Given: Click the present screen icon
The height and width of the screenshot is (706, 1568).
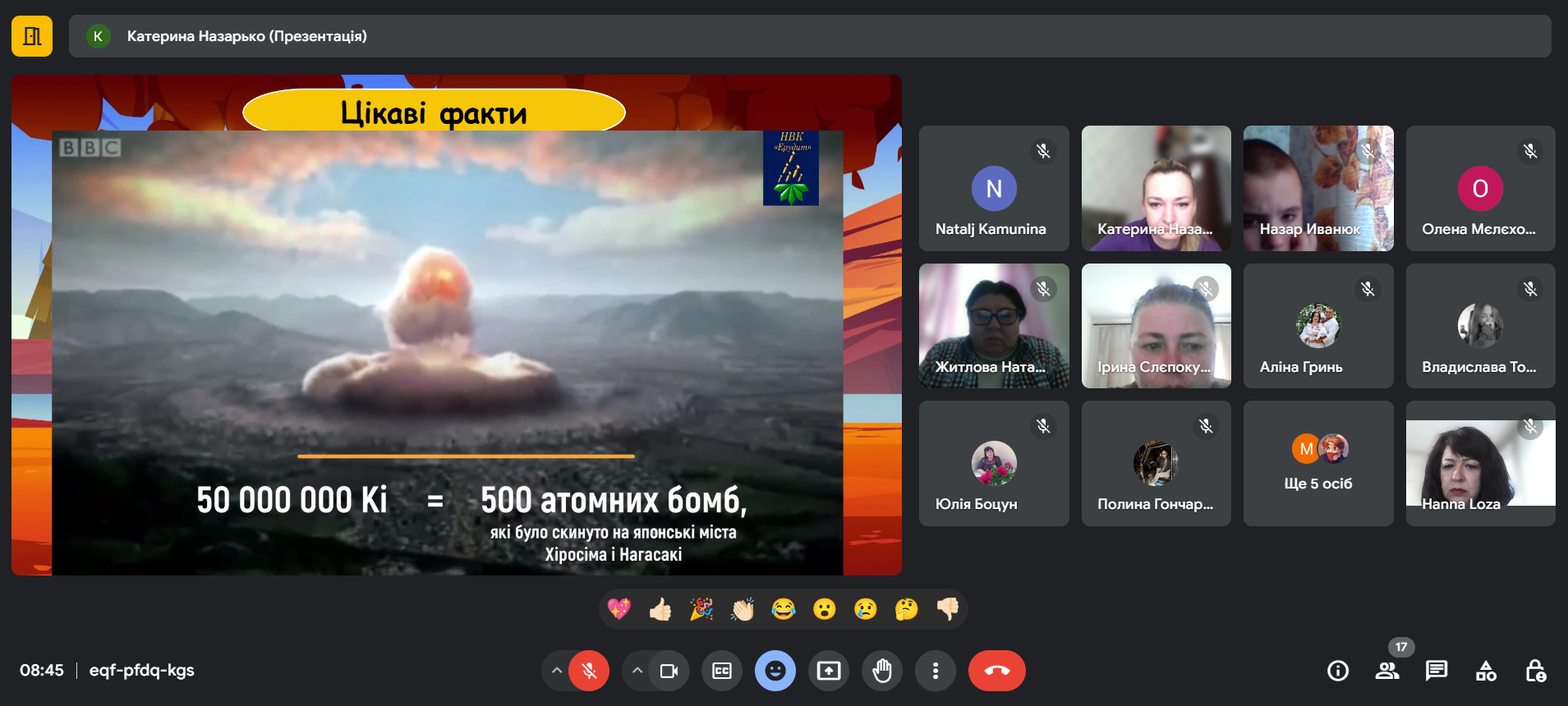Looking at the screenshot, I should (x=828, y=671).
